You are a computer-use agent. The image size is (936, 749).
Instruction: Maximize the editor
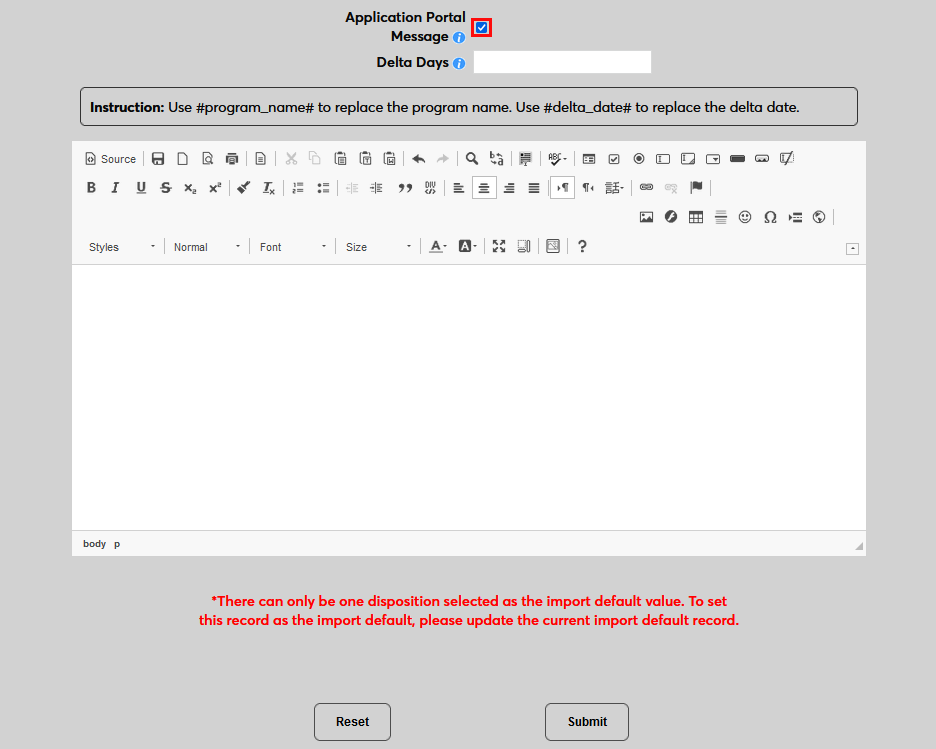pyautogui.click(x=499, y=246)
